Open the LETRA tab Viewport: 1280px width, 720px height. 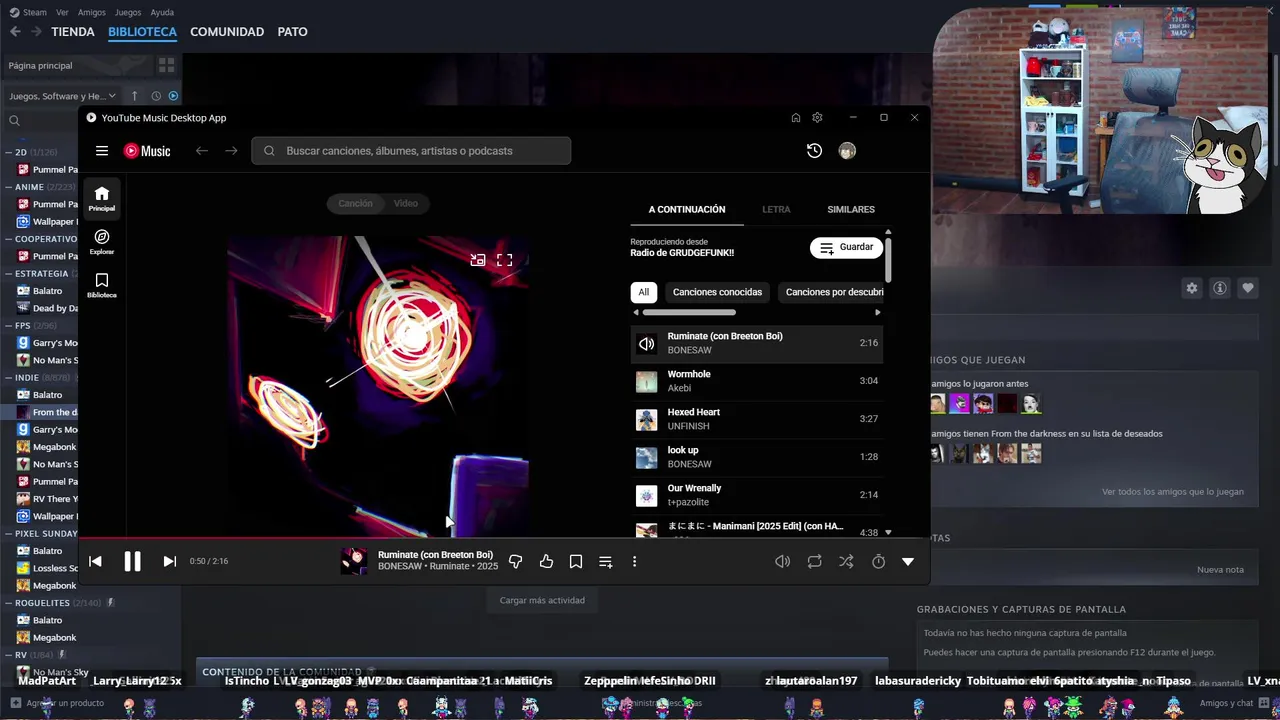click(776, 209)
